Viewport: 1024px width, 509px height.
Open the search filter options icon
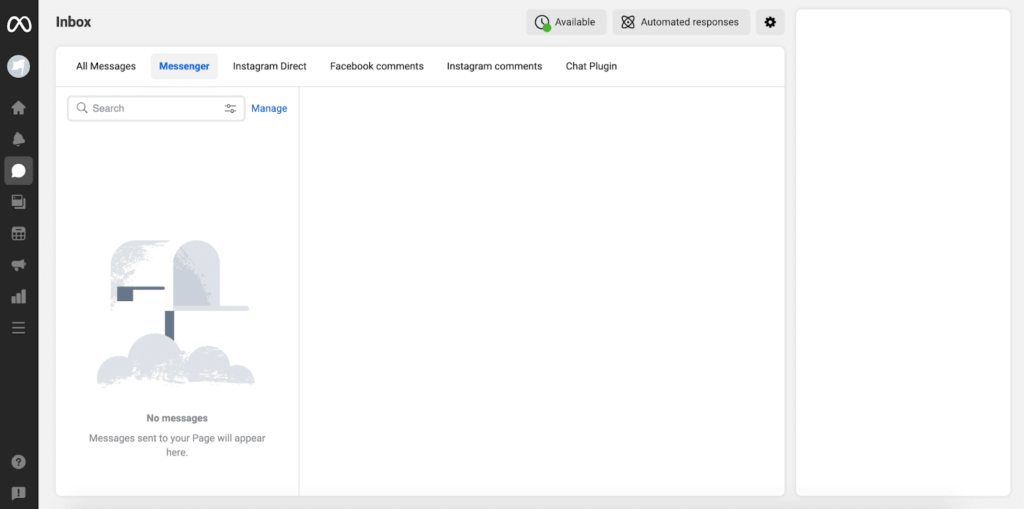(231, 108)
